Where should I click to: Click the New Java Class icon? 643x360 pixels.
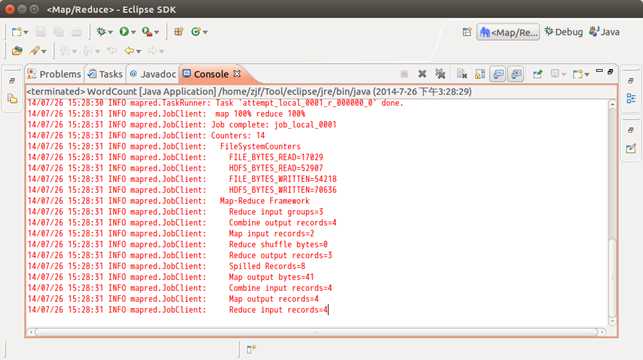[x=196, y=32]
